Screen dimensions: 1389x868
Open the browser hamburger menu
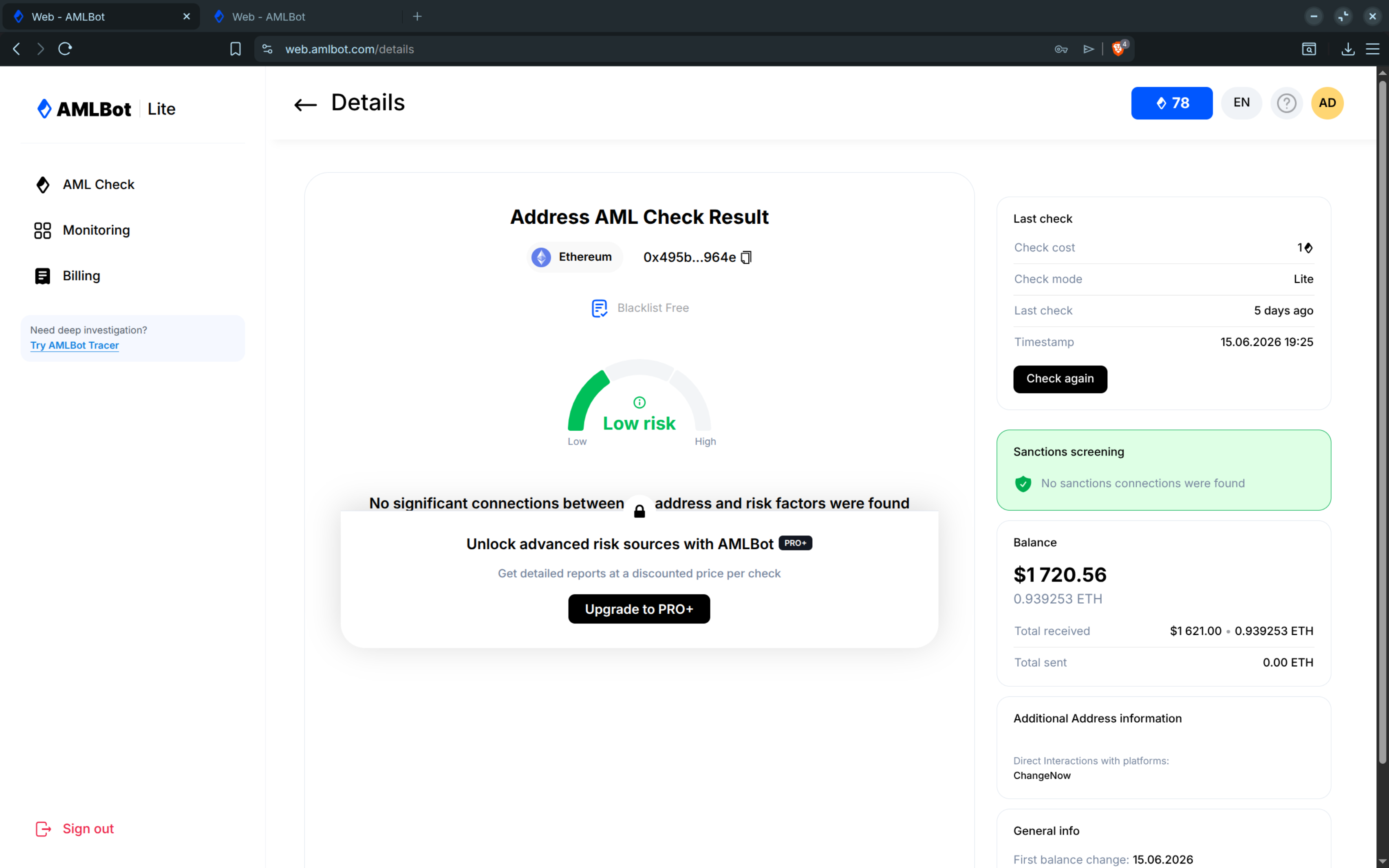pyautogui.click(x=1372, y=49)
